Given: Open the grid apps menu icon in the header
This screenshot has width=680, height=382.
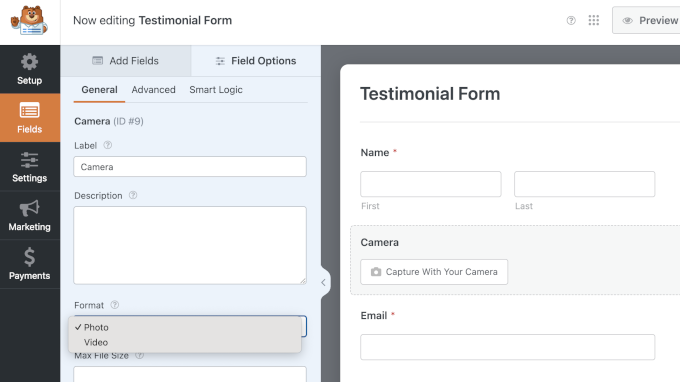Looking at the screenshot, I should [594, 20].
